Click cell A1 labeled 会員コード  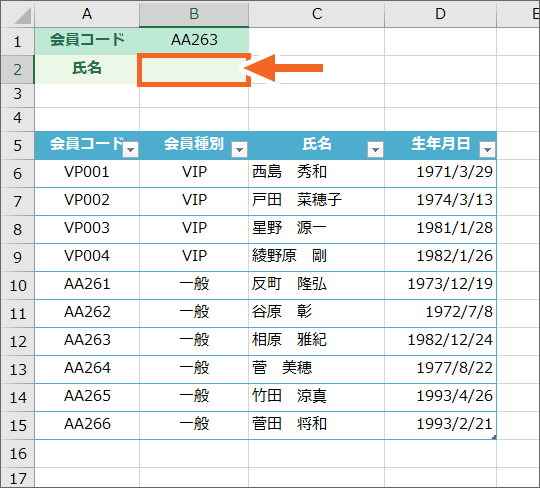point(87,41)
